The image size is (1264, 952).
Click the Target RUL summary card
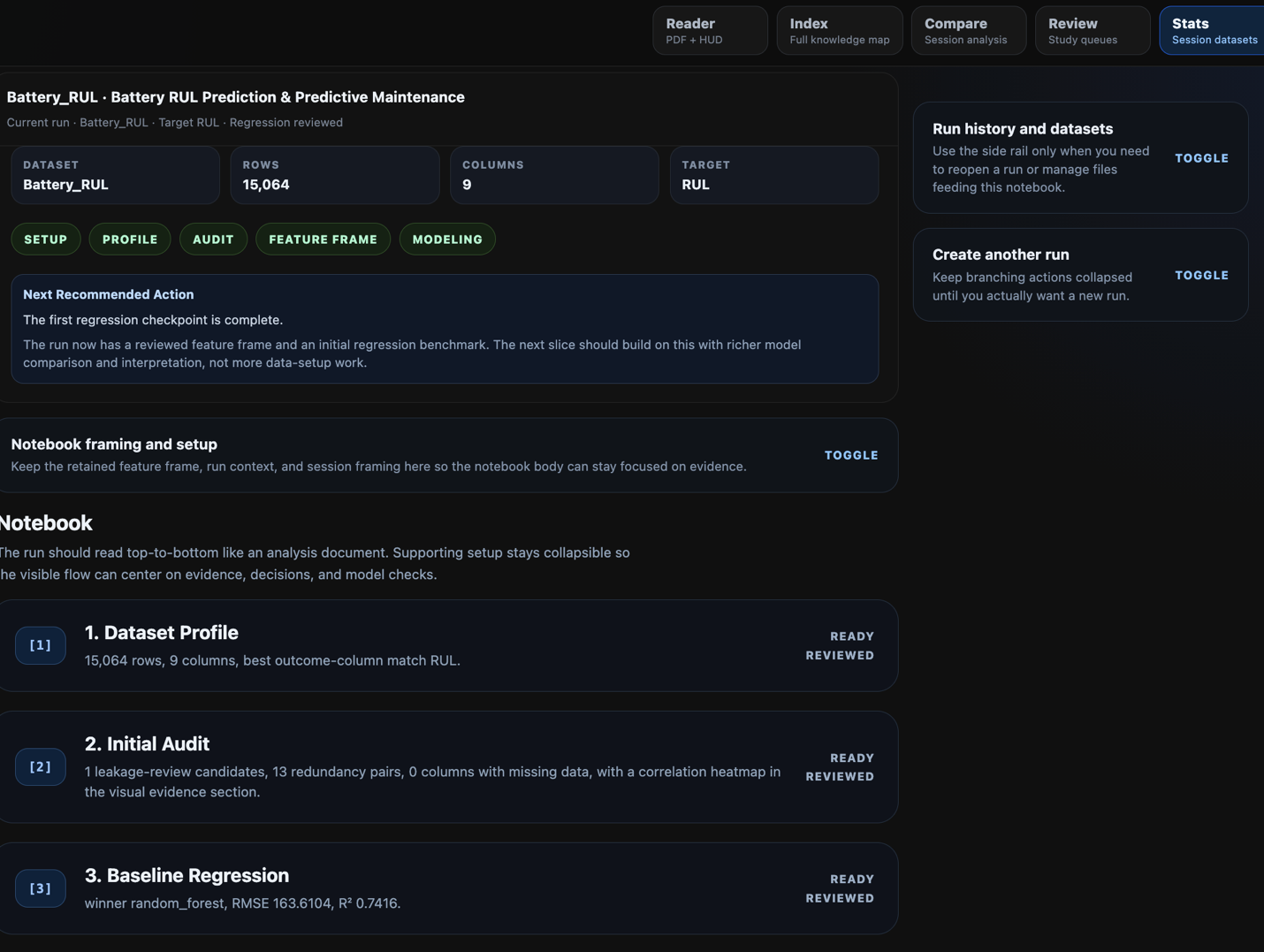coord(774,175)
